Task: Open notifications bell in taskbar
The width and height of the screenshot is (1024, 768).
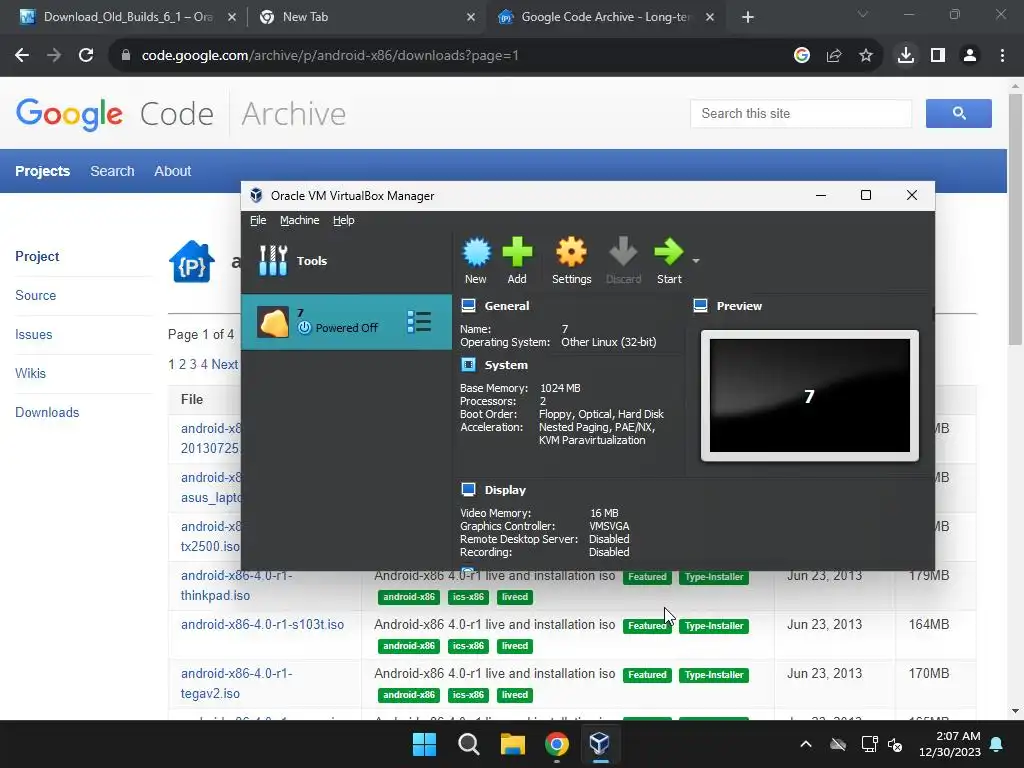Action: point(997,744)
